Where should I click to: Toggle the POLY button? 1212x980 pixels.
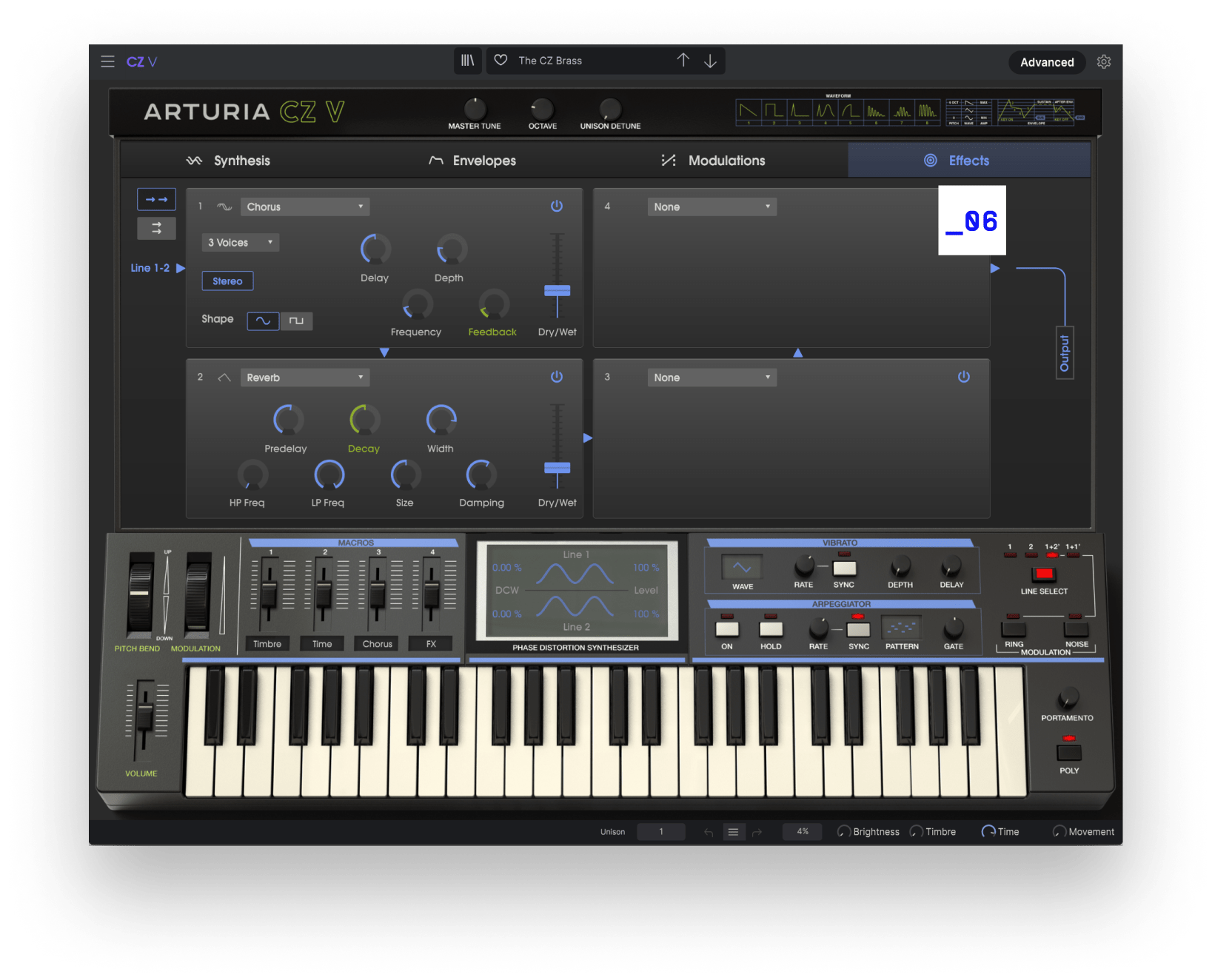click(1069, 753)
